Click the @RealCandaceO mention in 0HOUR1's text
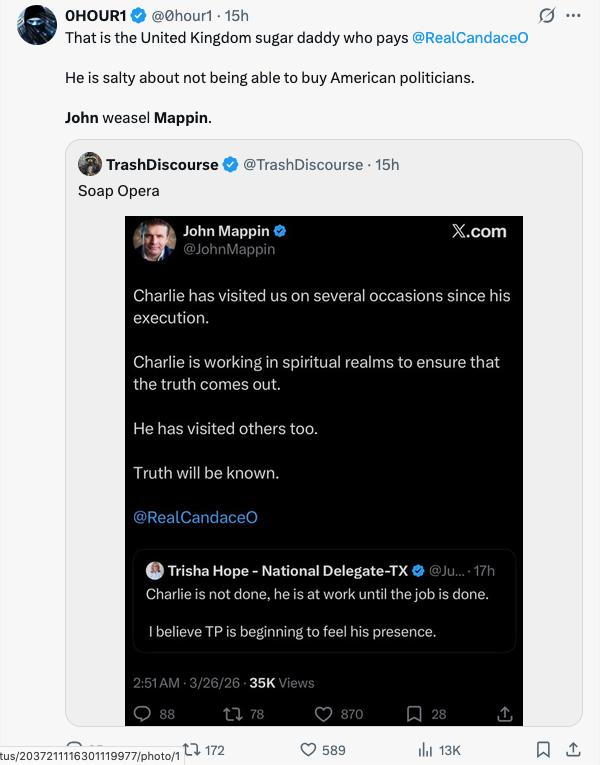This screenshot has height=765, width=608. pyautogui.click(x=470, y=37)
